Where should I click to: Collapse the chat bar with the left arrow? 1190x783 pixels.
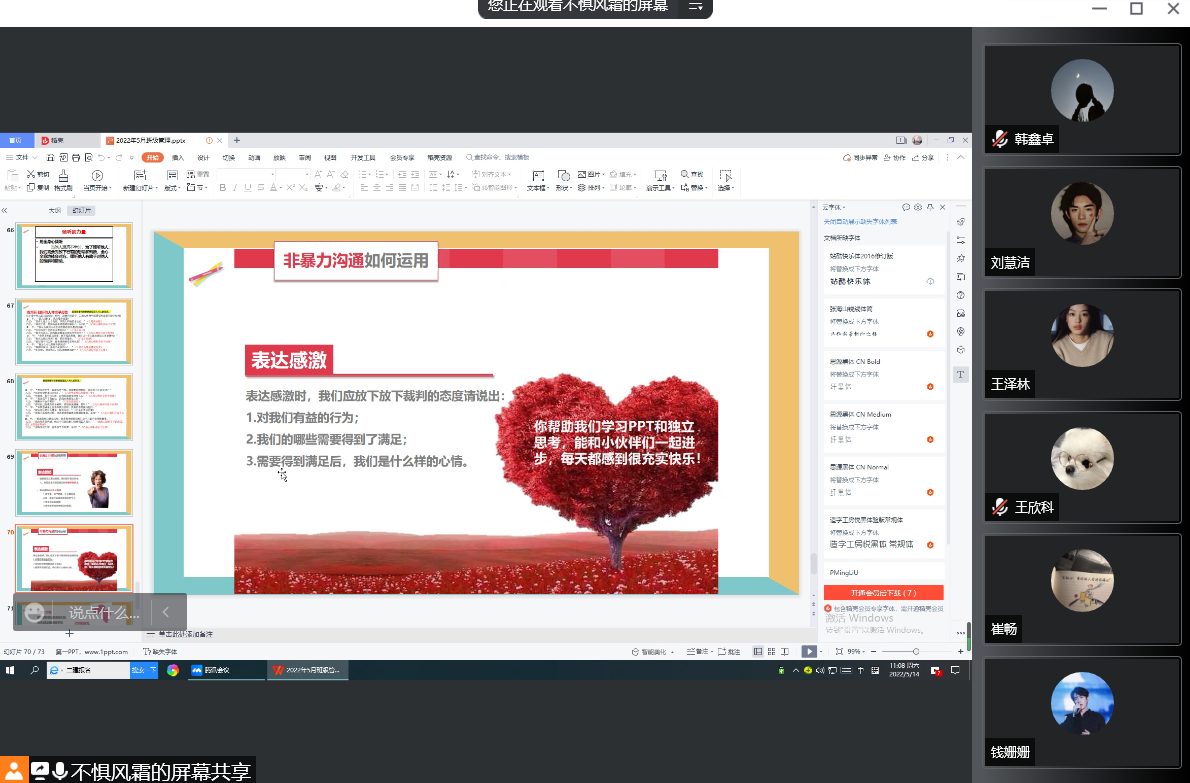166,612
